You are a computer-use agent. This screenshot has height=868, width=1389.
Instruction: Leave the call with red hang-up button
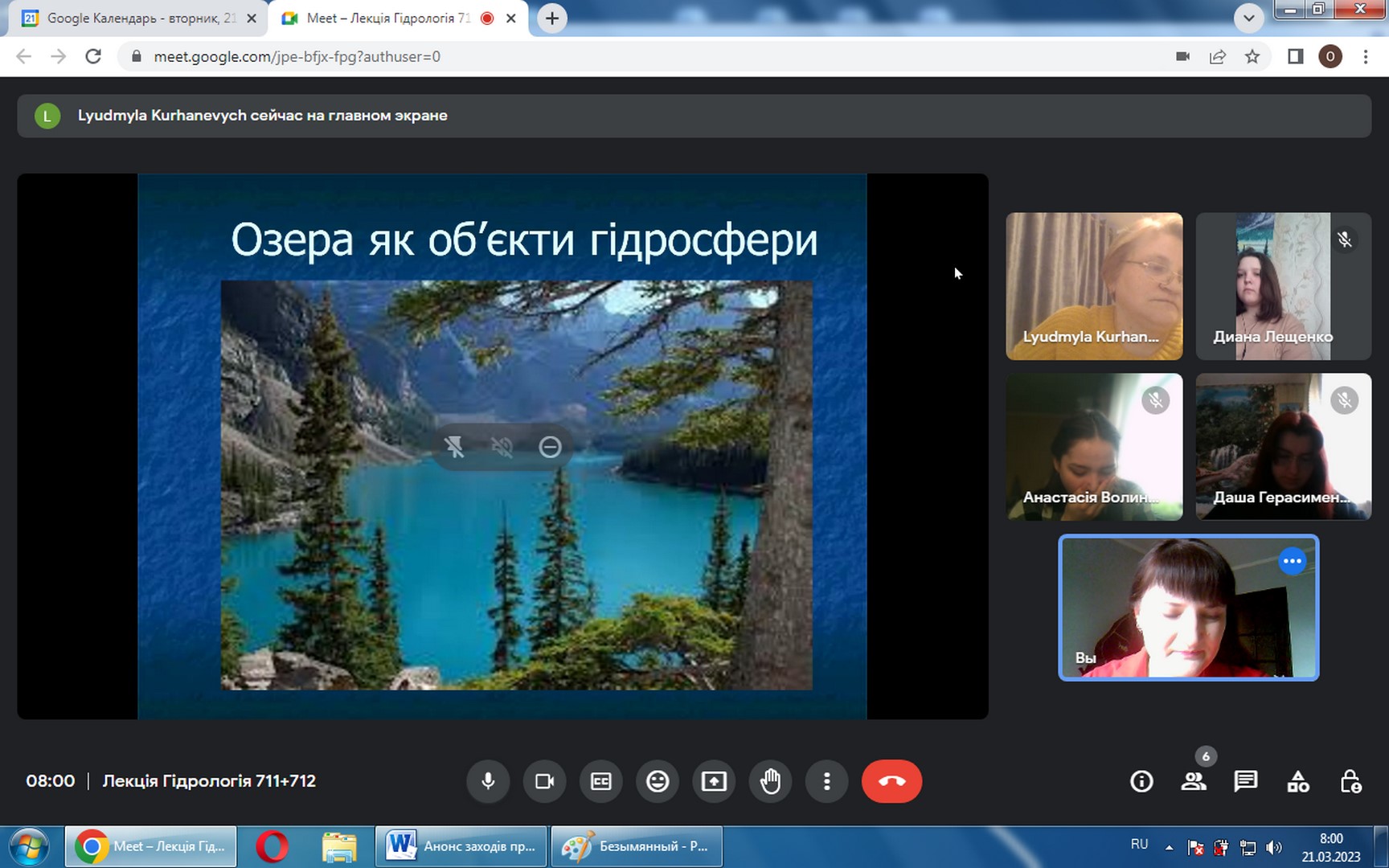point(891,781)
